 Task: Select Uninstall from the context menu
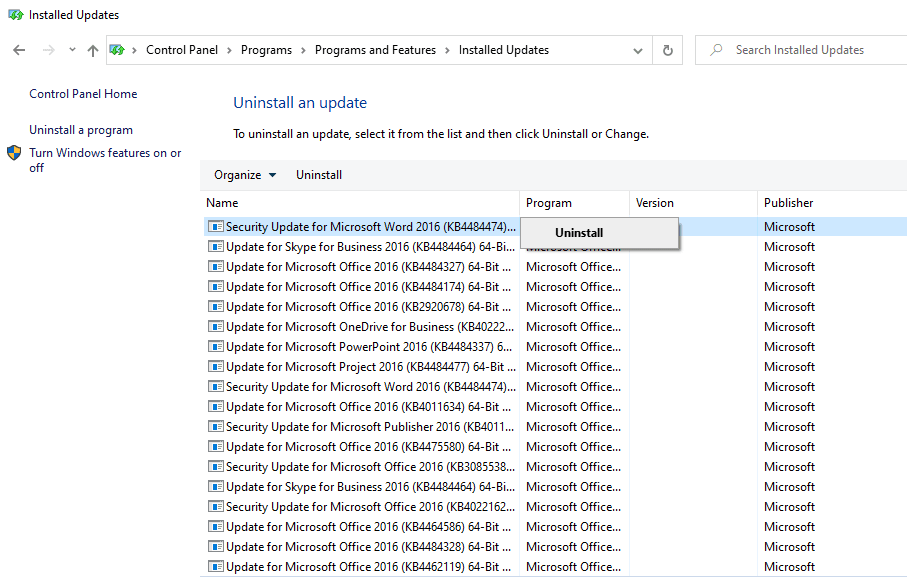pyautogui.click(x=578, y=232)
